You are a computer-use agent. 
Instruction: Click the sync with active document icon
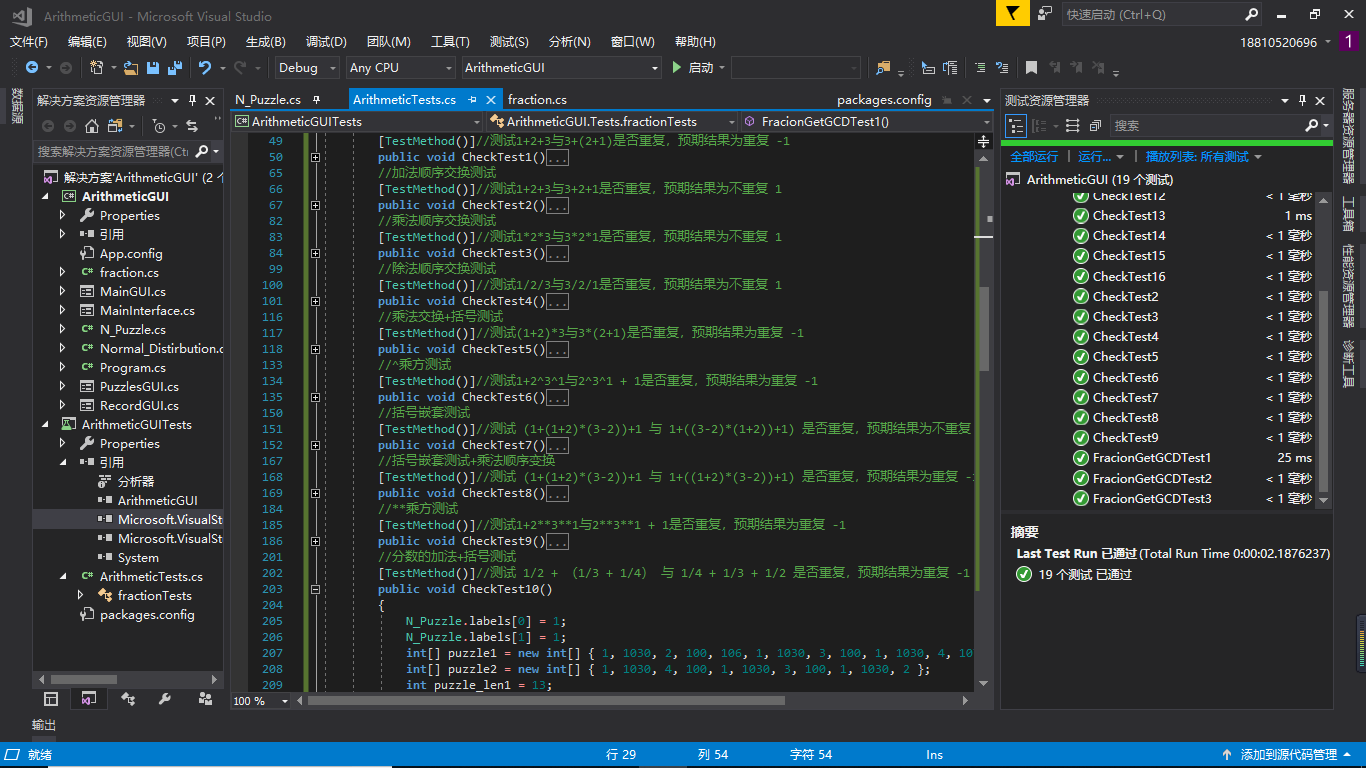(x=192, y=126)
